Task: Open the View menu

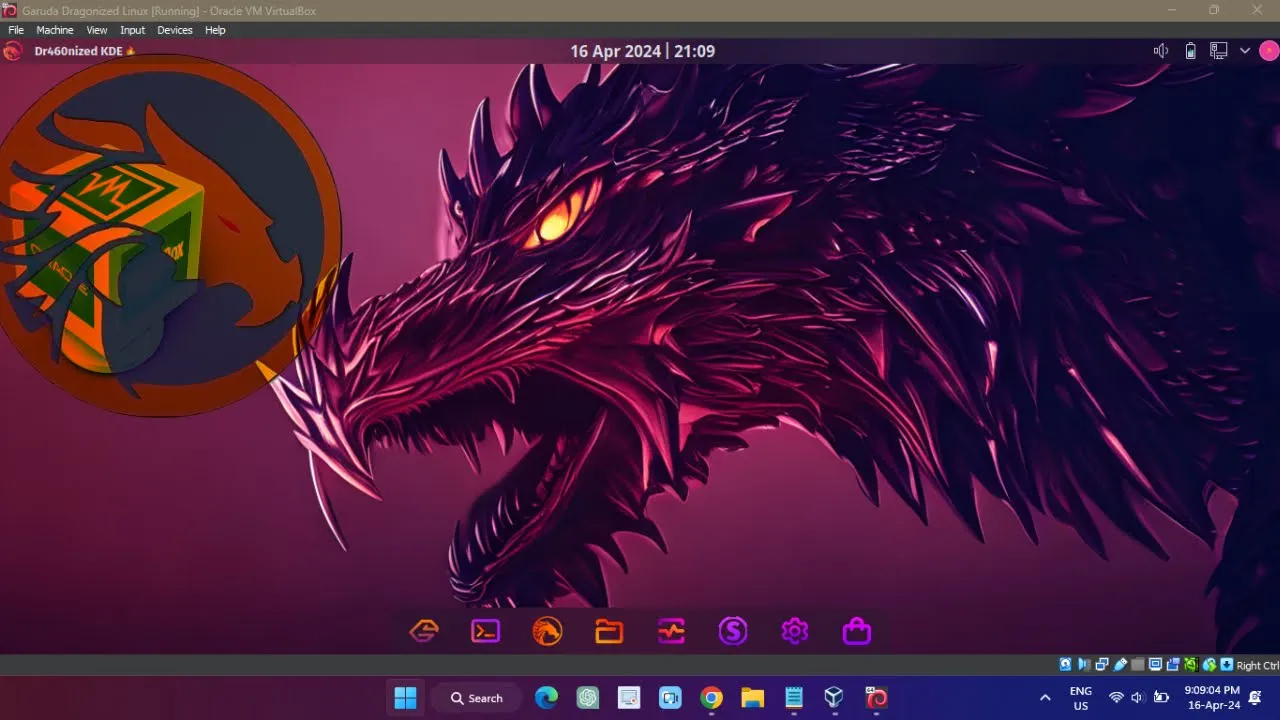Action: tap(97, 30)
